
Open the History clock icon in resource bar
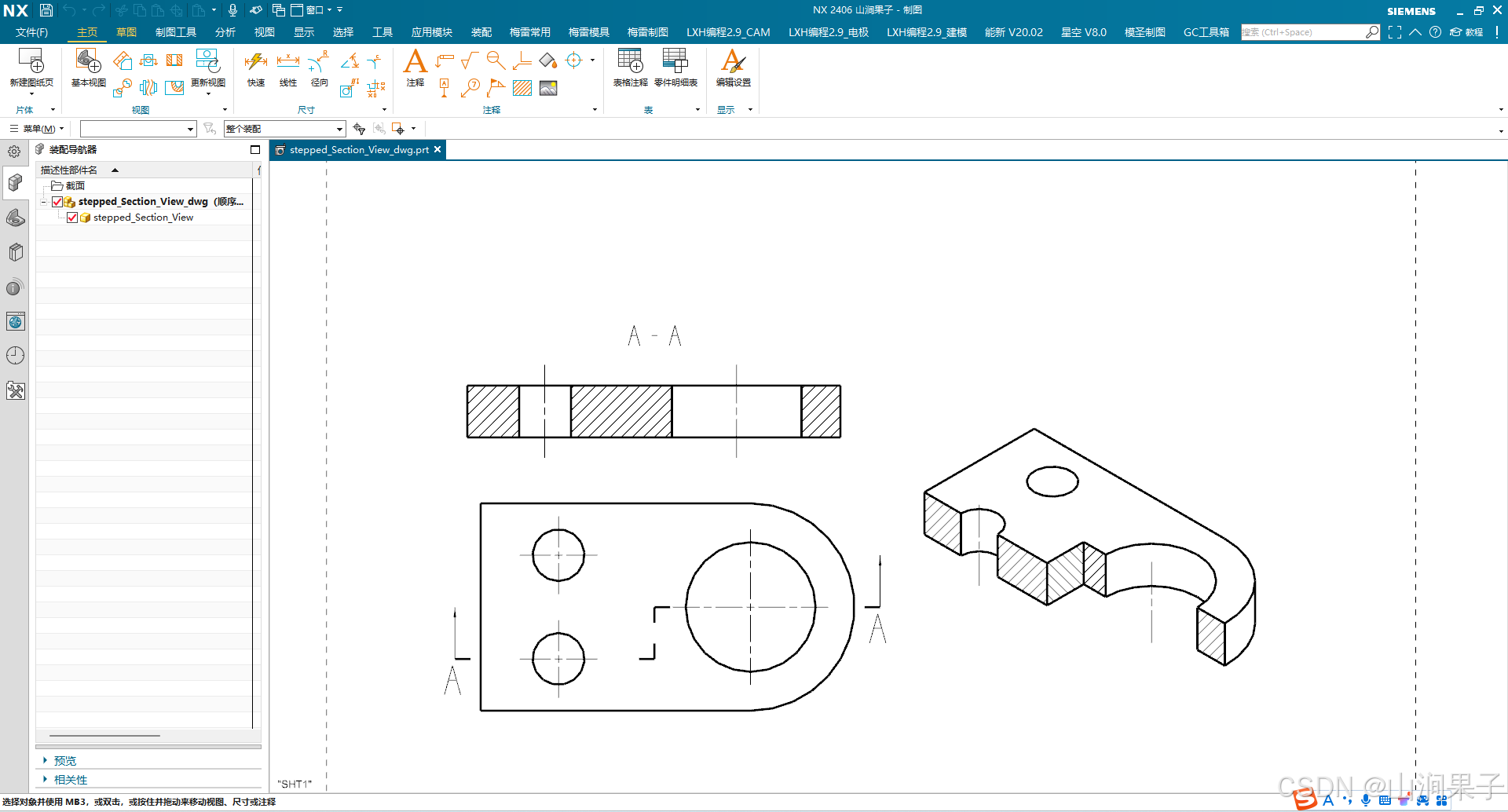pyautogui.click(x=15, y=356)
